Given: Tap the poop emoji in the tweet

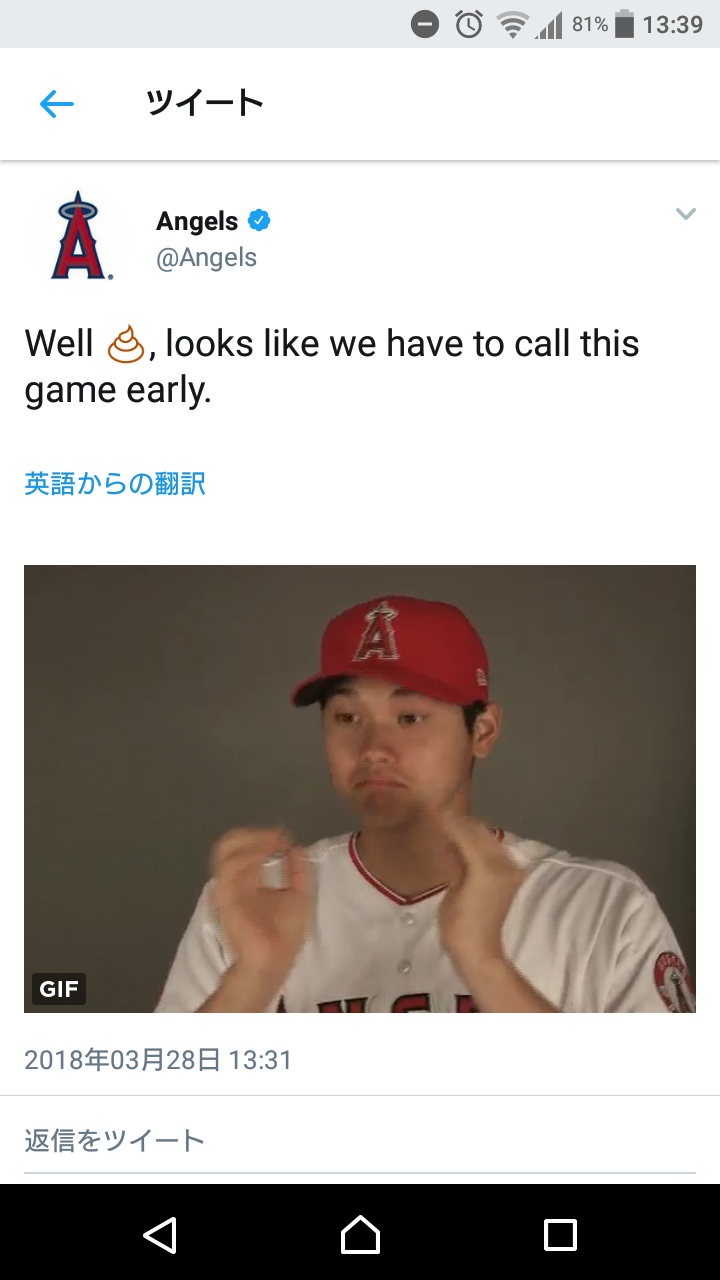Looking at the screenshot, I should click(126, 344).
